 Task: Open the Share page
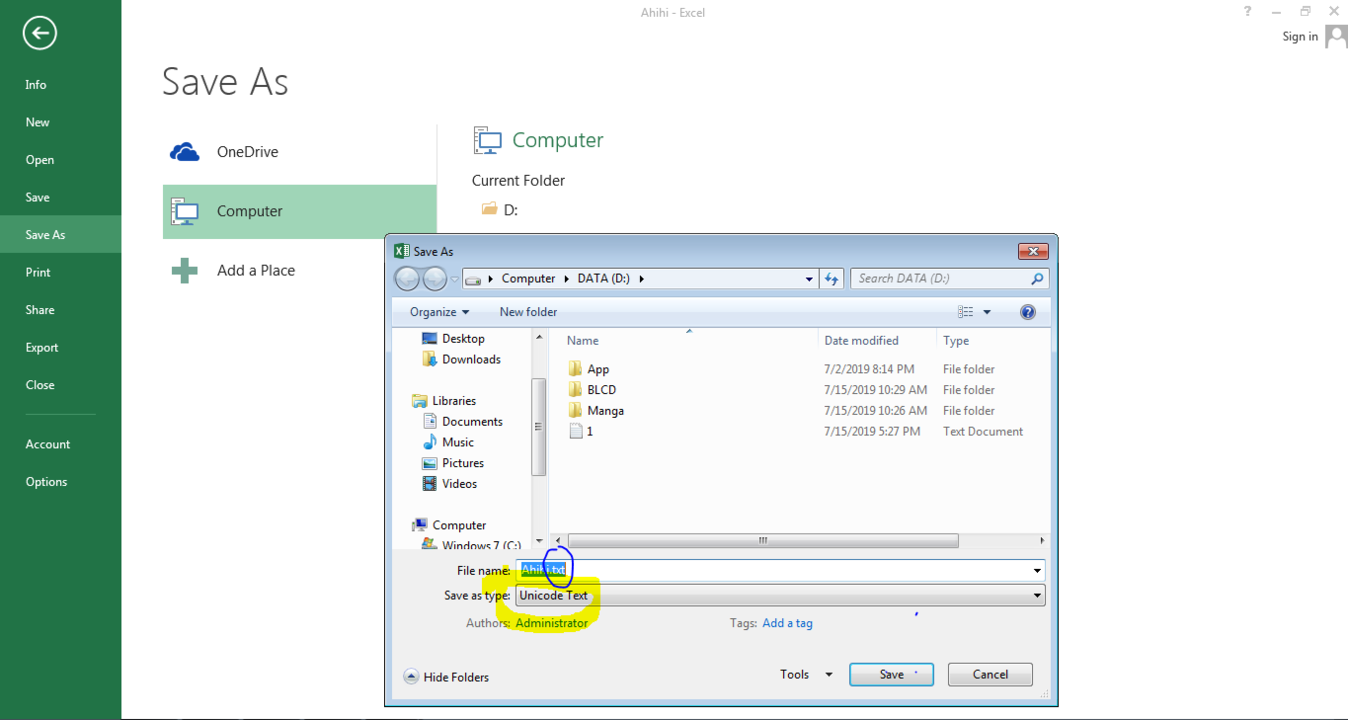pyautogui.click(x=40, y=310)
